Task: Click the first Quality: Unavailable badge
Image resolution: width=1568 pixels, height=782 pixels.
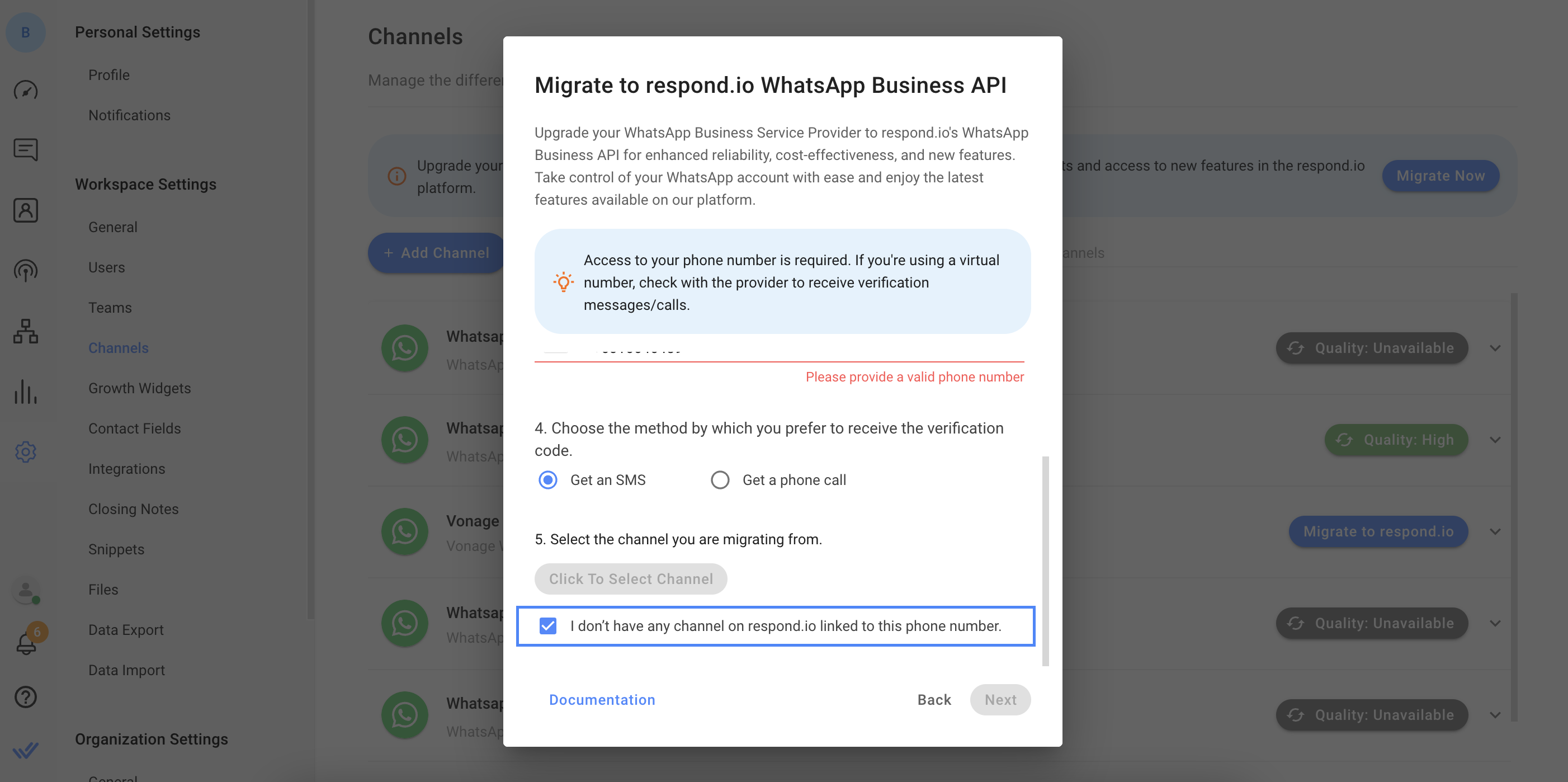Action: [1371, 348]
